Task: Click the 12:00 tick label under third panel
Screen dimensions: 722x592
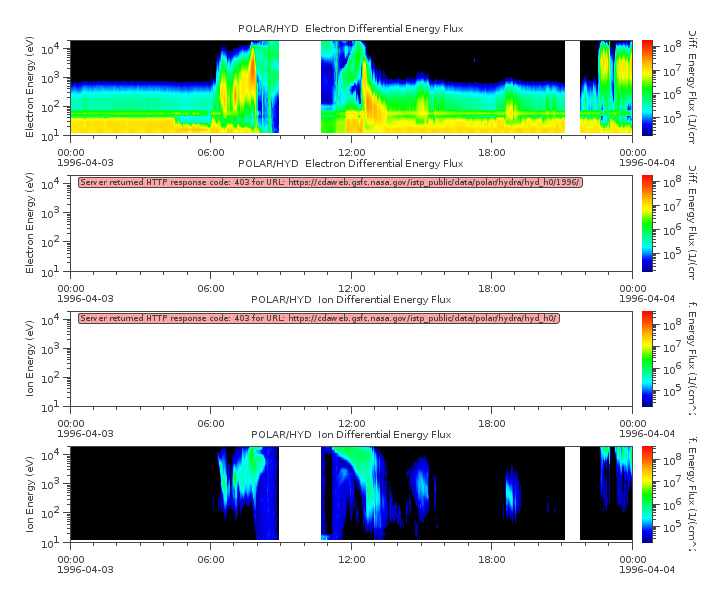Action: click(x=351, y=422)
